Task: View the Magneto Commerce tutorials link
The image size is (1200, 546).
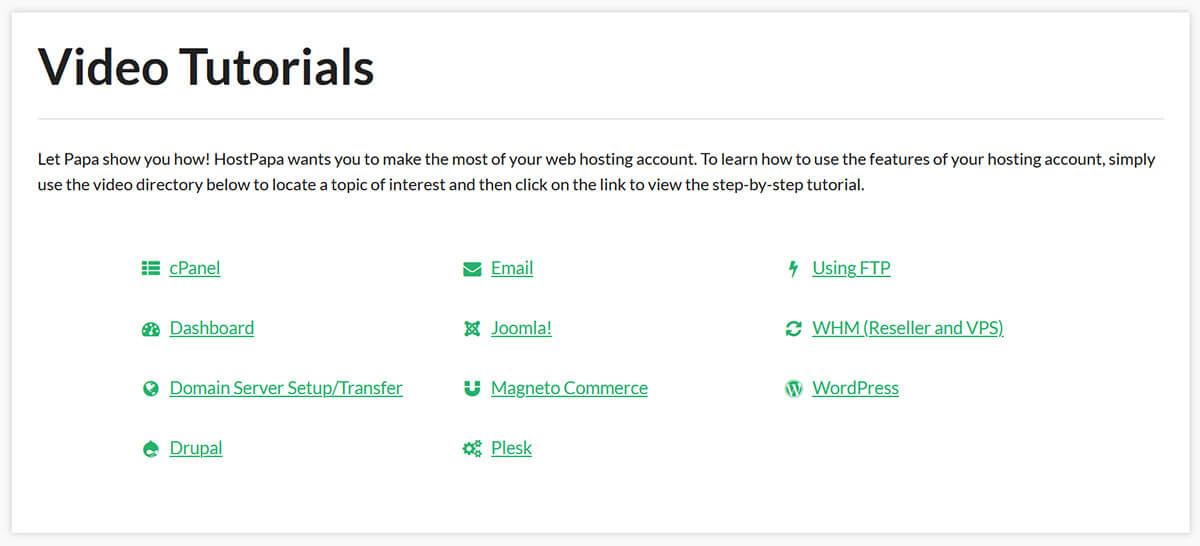Action: point(569,388)
